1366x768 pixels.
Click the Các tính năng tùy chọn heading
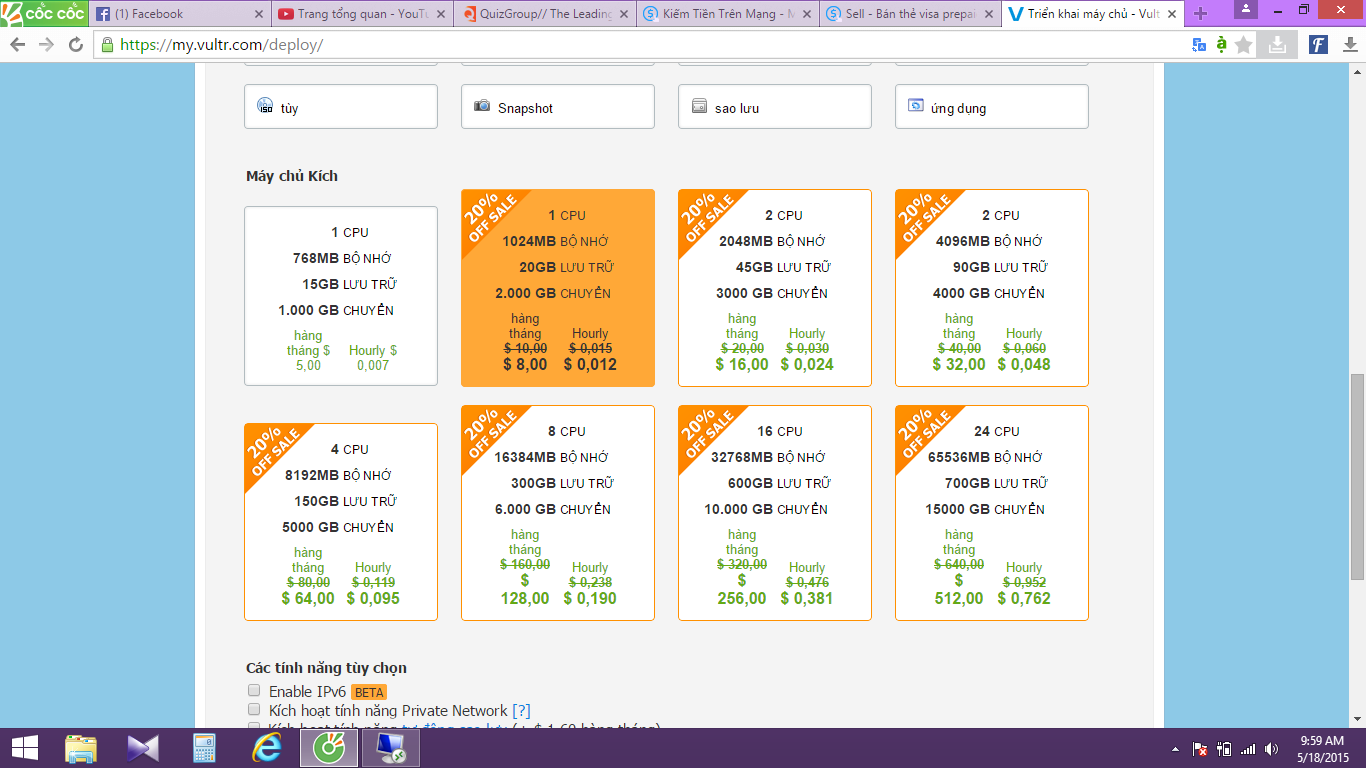[x=326, y=668]
